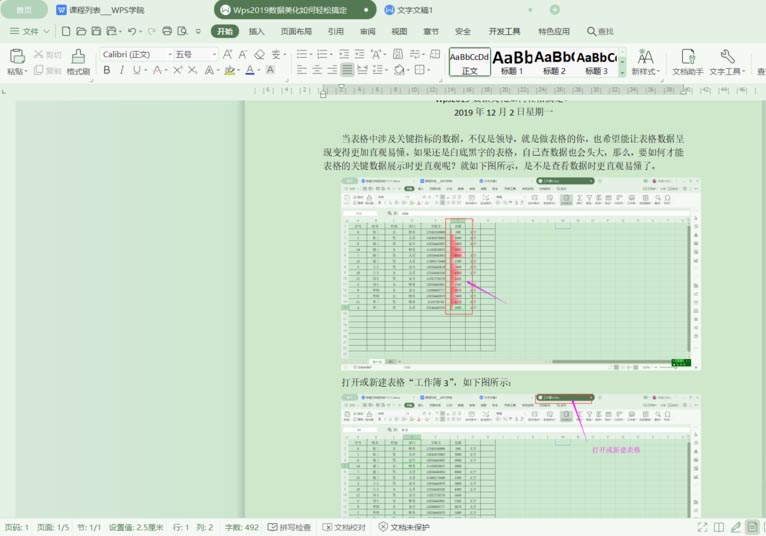Viewport: 766px width, 536px height.
Task: Click the shading fill color bucket
Action: (399, 70)
